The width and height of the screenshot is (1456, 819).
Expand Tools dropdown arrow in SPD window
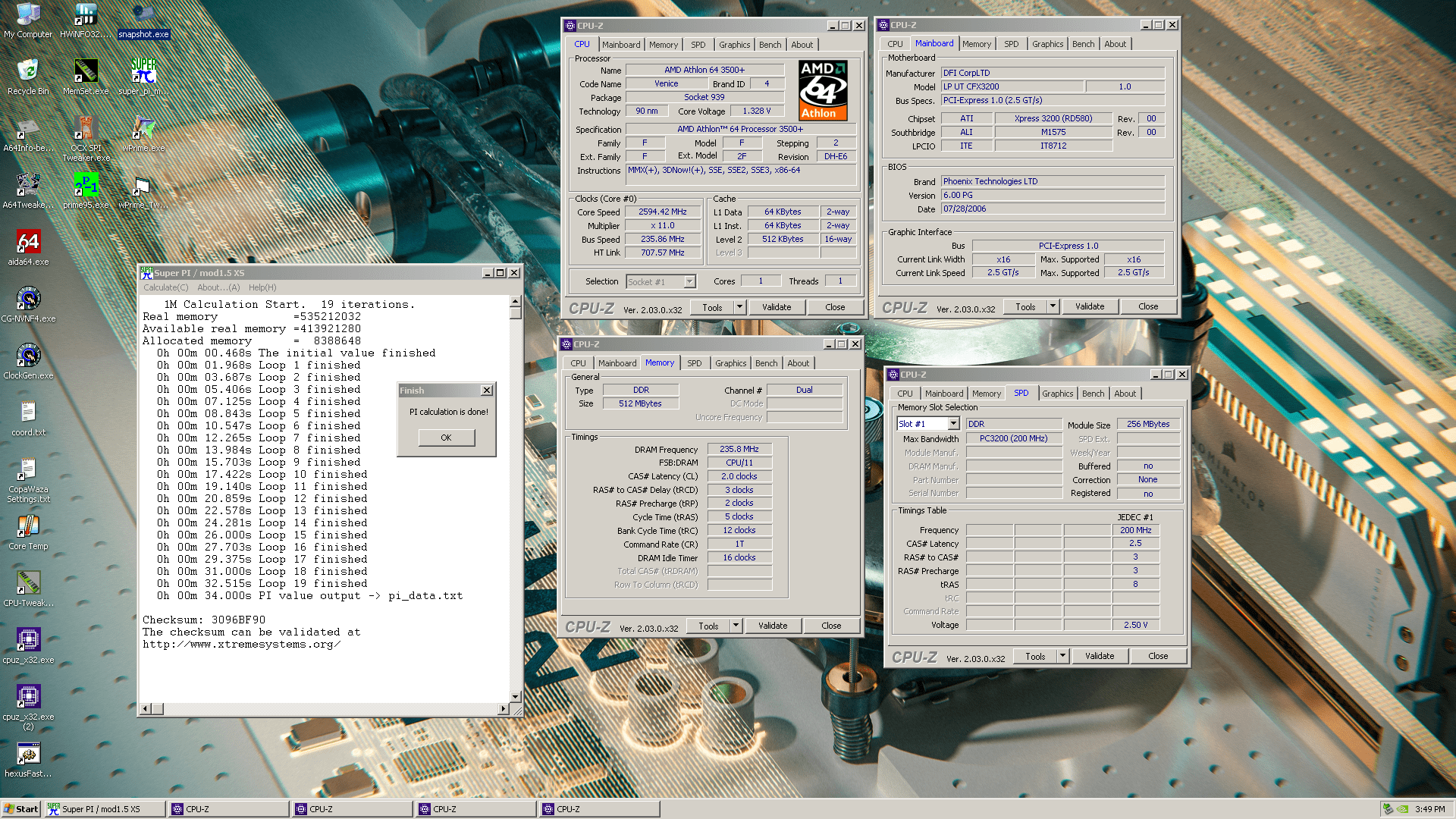pos(1062,656)
